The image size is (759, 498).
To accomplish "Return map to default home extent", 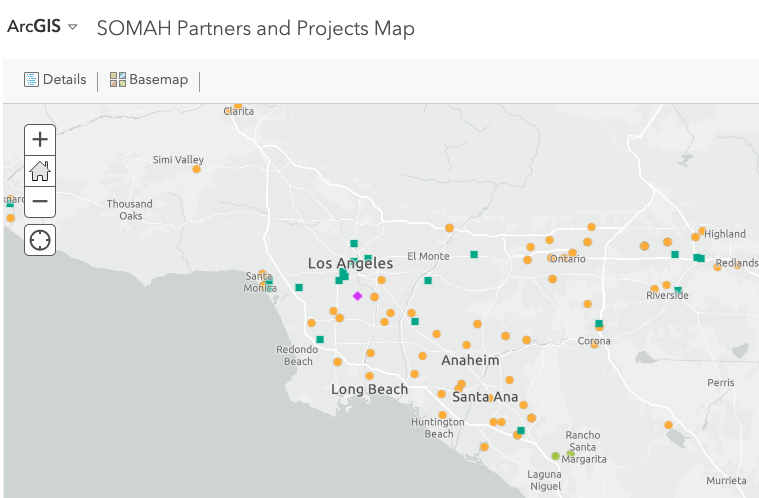I will 40,170.
